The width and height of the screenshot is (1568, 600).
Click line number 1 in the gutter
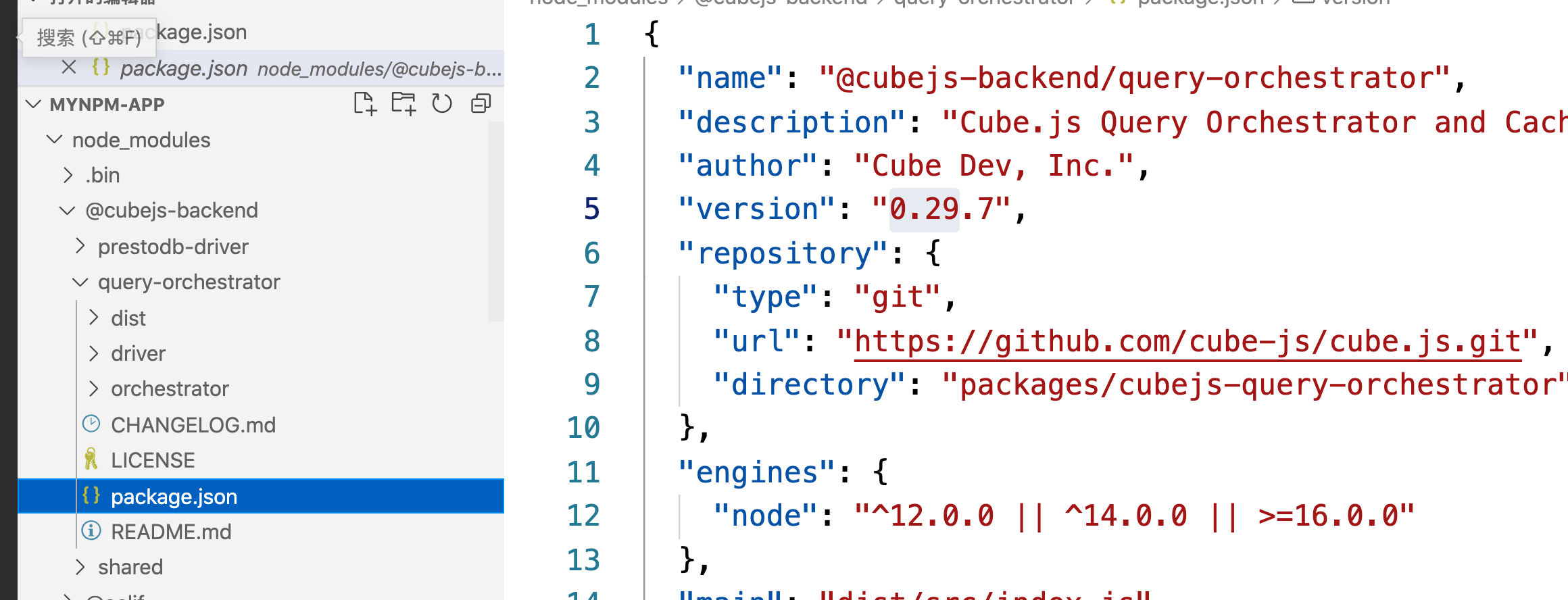(592, 34)
